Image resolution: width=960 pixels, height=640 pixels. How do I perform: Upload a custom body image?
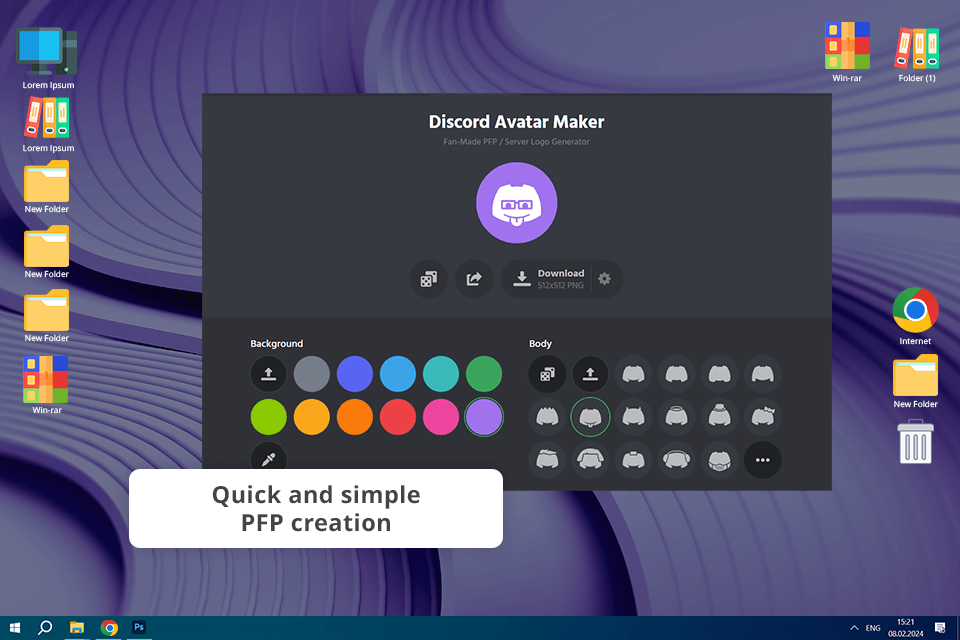pos(590,374)
